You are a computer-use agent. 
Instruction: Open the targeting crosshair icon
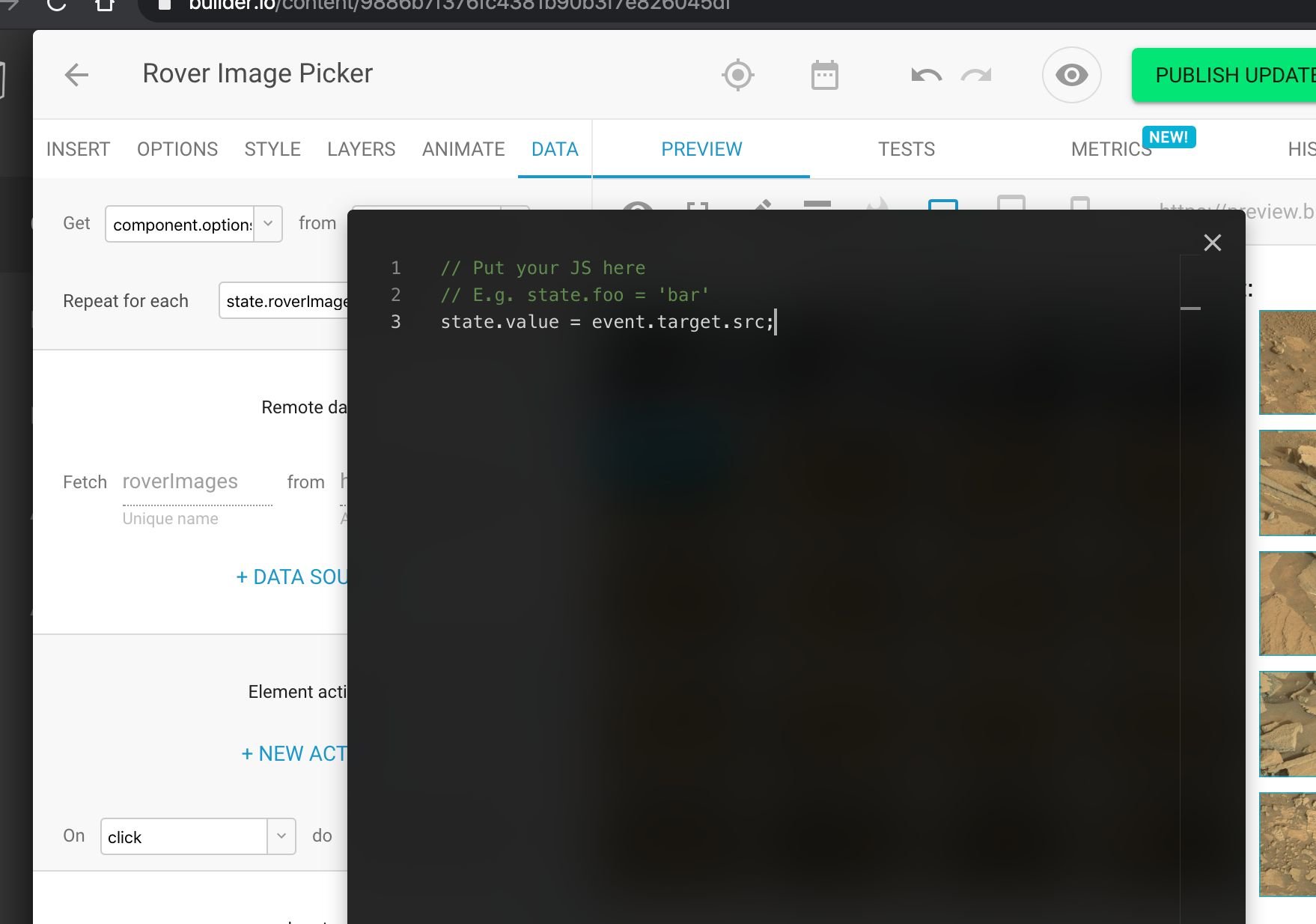[737, 75]
